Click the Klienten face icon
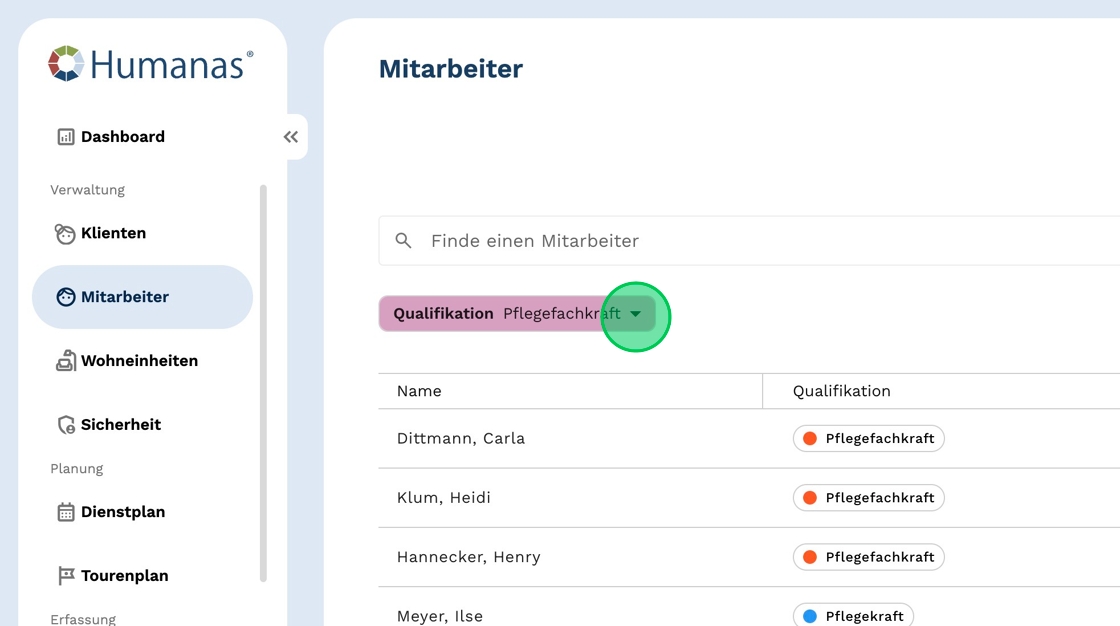1120x626 pixels. click(65, 234)
